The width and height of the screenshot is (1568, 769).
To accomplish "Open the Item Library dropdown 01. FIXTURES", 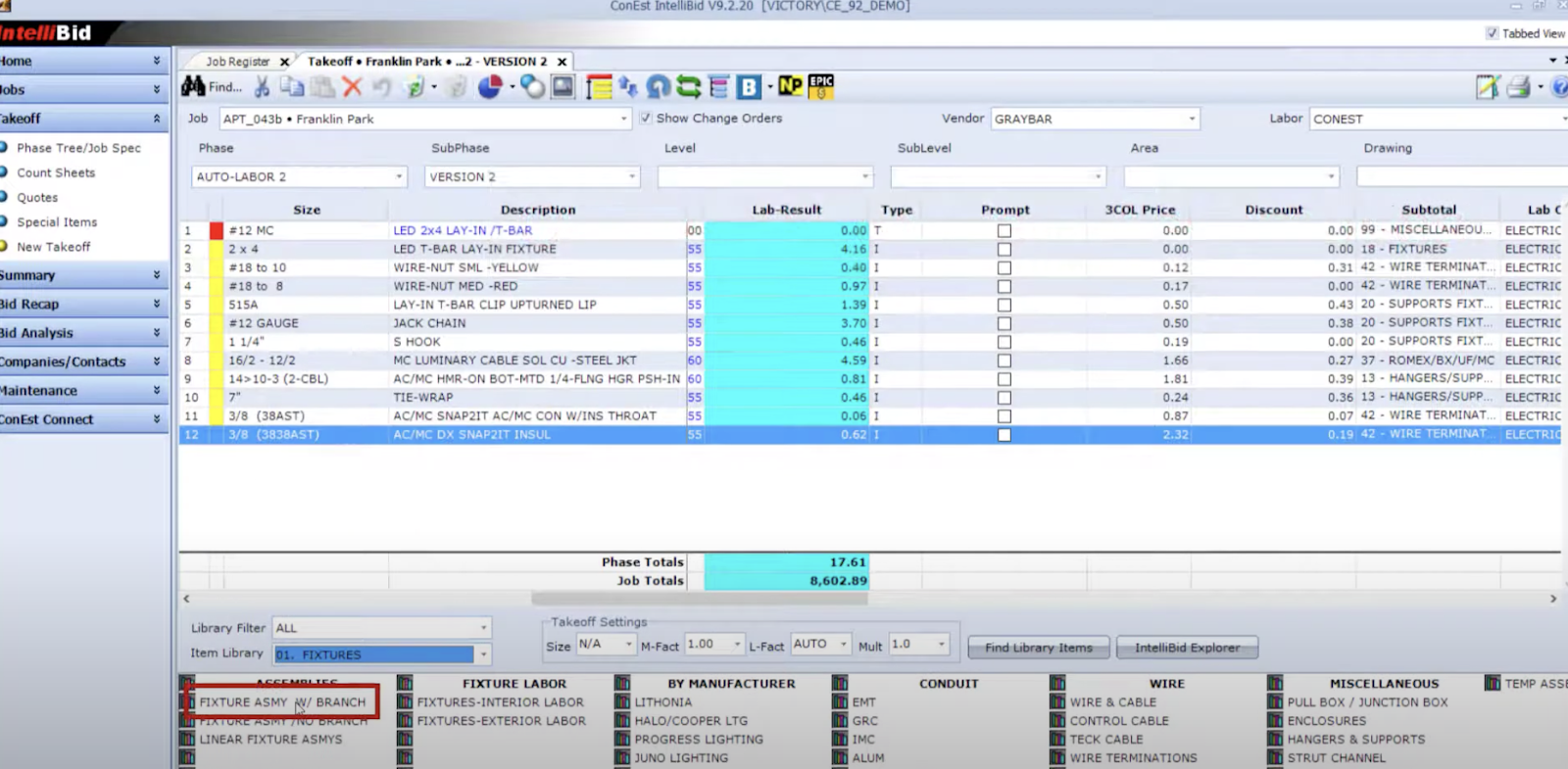I will (x=483, y=654).
